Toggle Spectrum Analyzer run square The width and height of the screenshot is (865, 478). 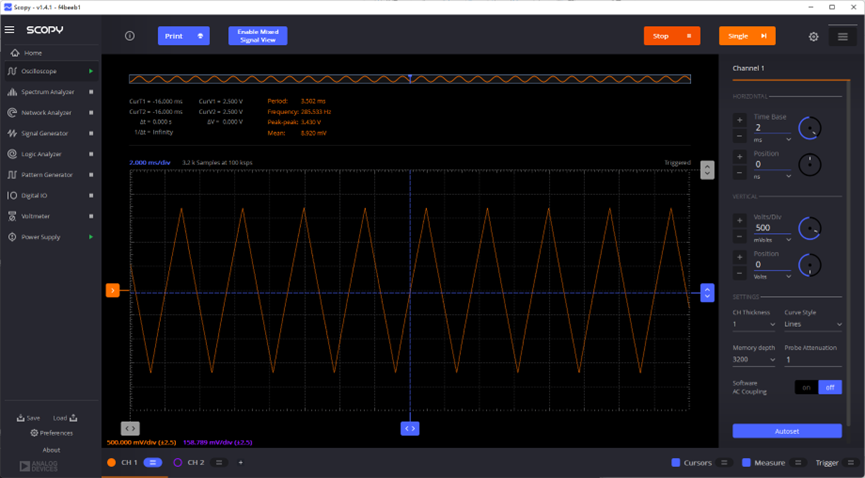91,92
